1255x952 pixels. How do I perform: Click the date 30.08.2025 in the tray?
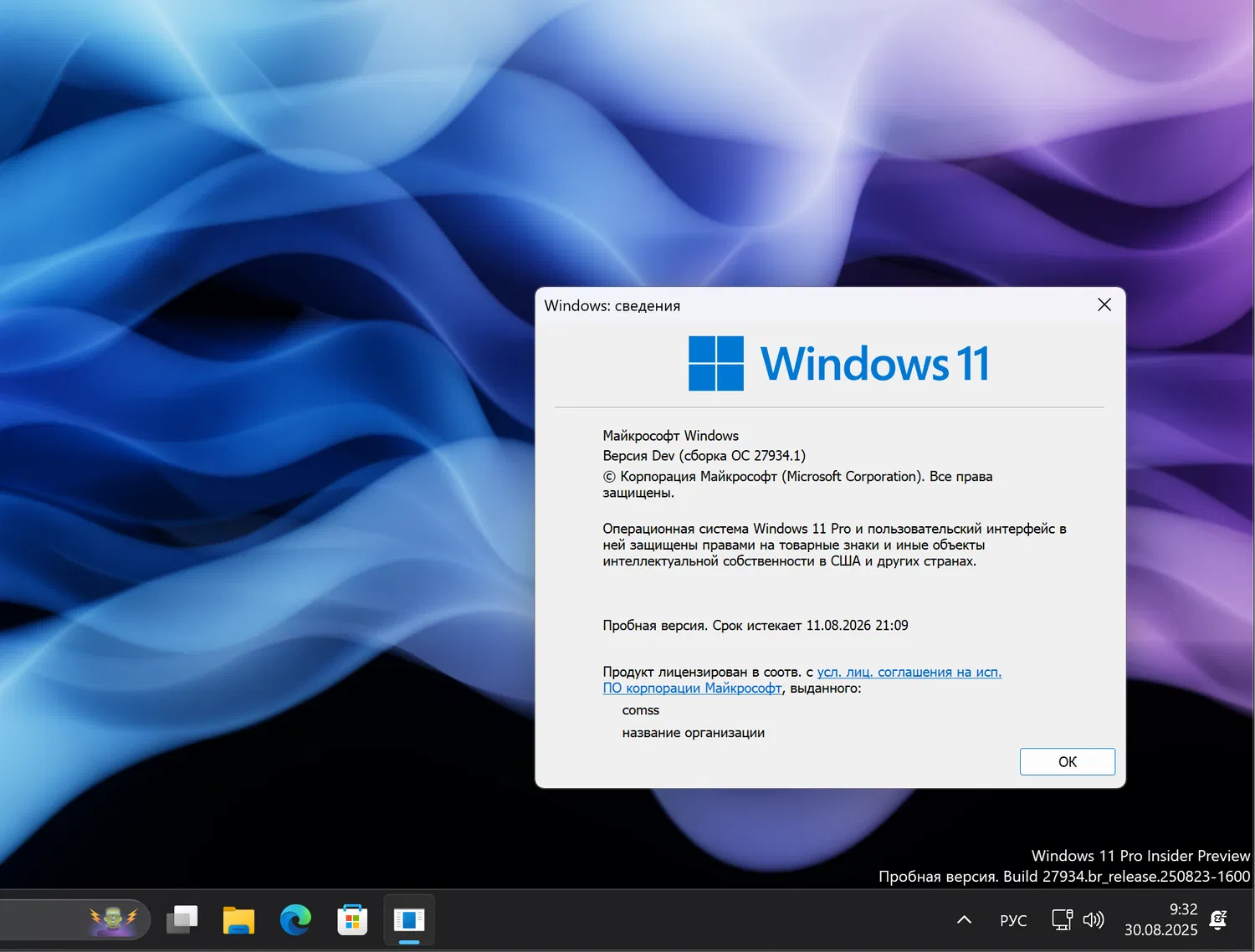coord(1160,930)
